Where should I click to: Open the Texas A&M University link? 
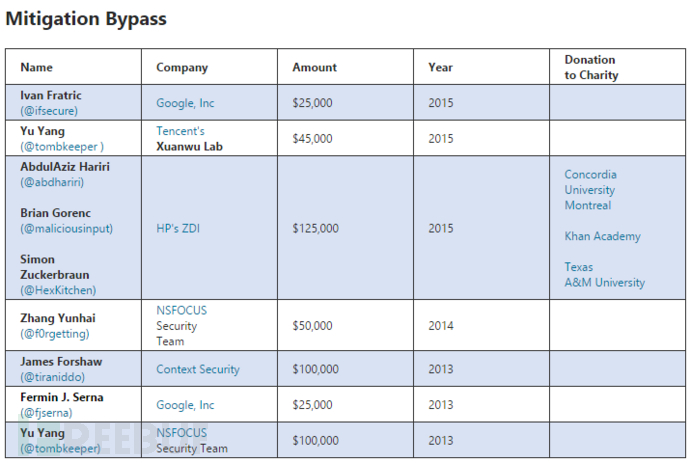604,275
